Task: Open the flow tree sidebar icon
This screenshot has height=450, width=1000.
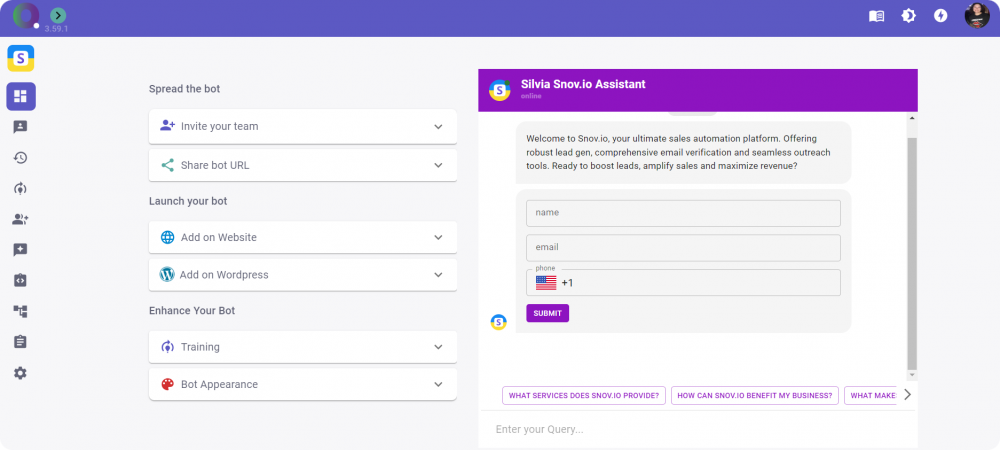Action: (20, 311)
